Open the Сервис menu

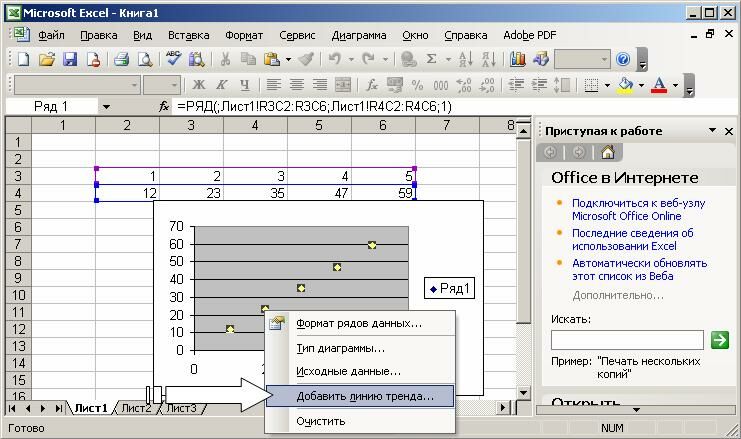coord(297,35)
